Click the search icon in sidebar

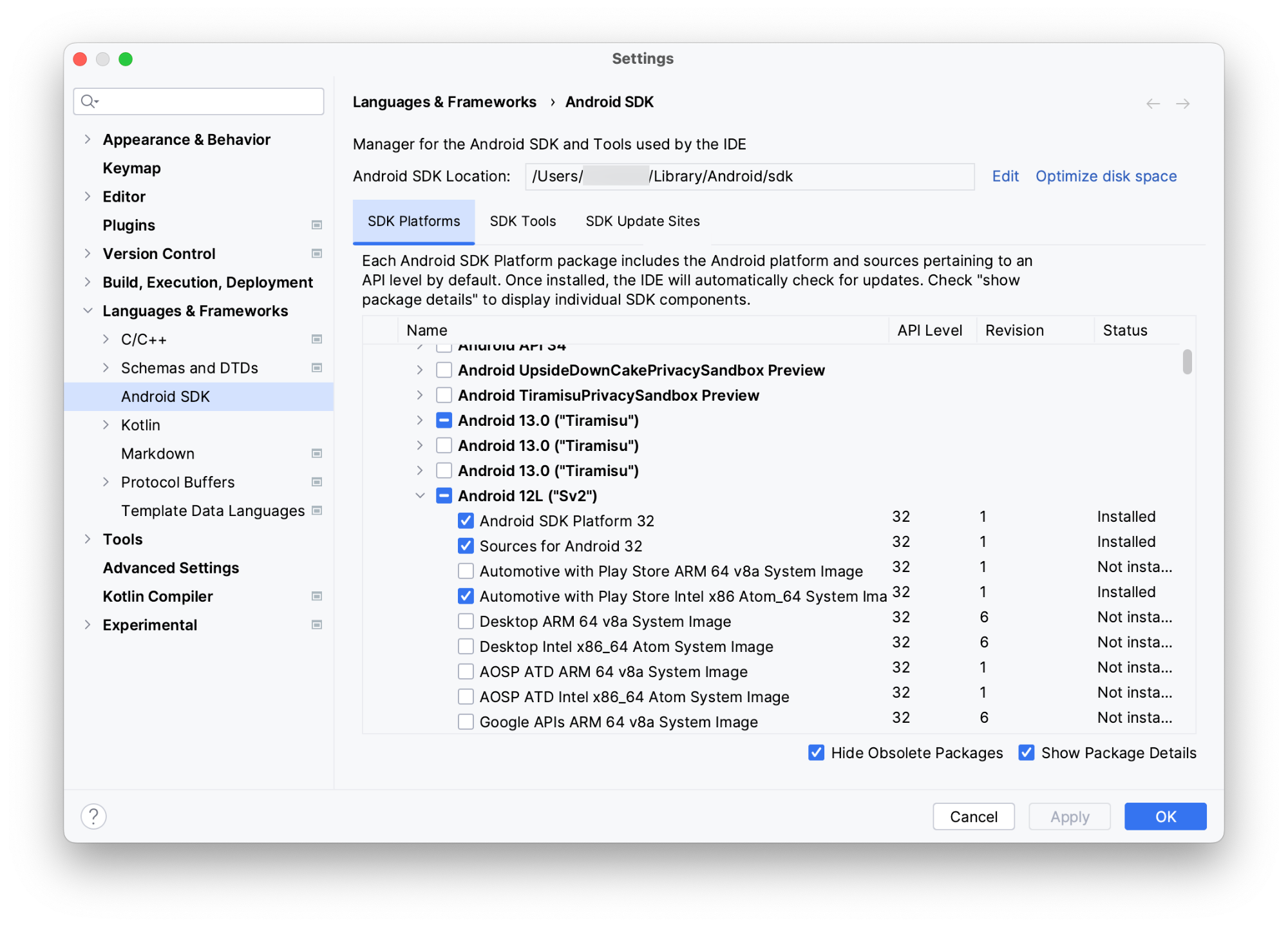(91, 100)
